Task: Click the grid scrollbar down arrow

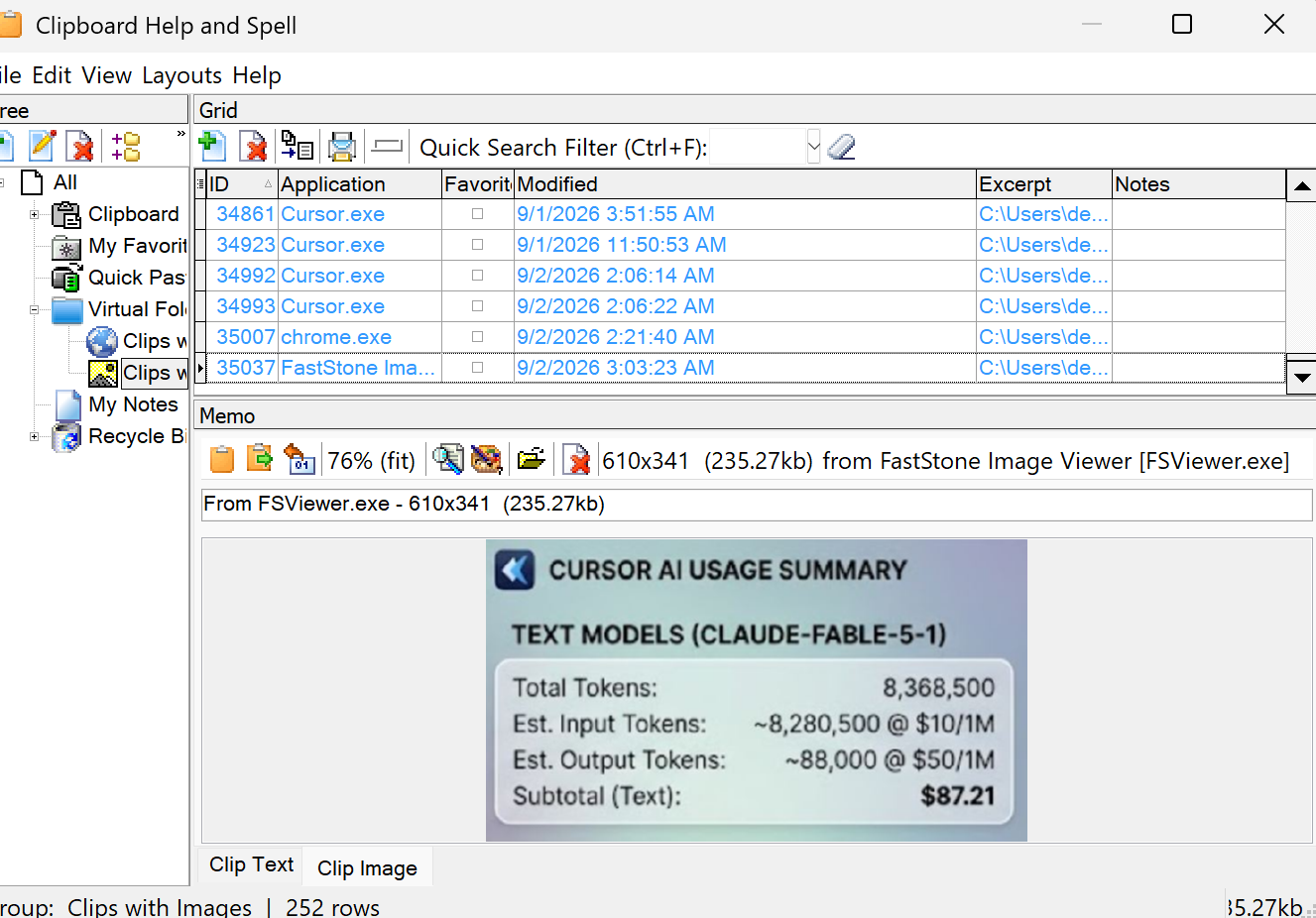Action: pos(1301,377)
